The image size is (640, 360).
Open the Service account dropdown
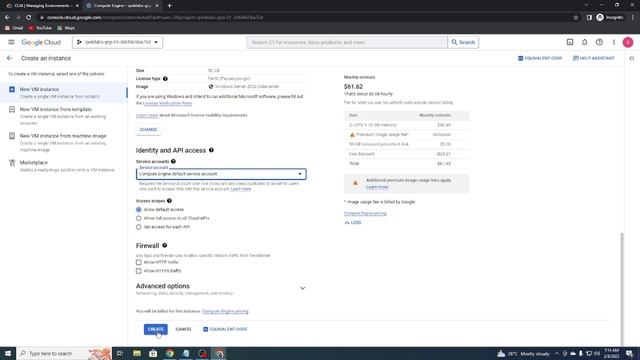(221, 174)
